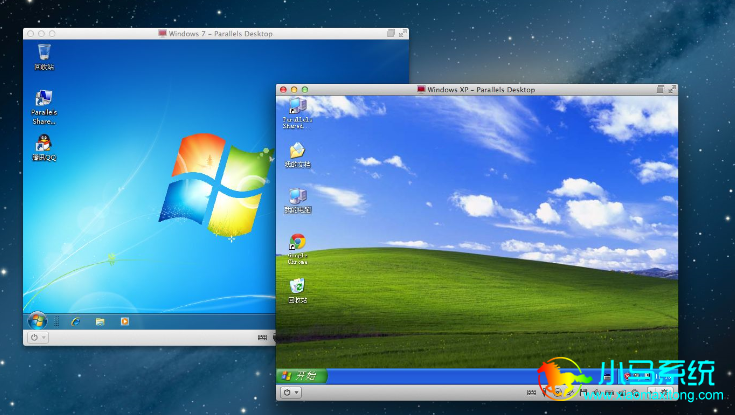The height and width of the screenshot is (415, 735).
Task: Enter Coherence mode in Windows XP window title bar
Action: 660,89
